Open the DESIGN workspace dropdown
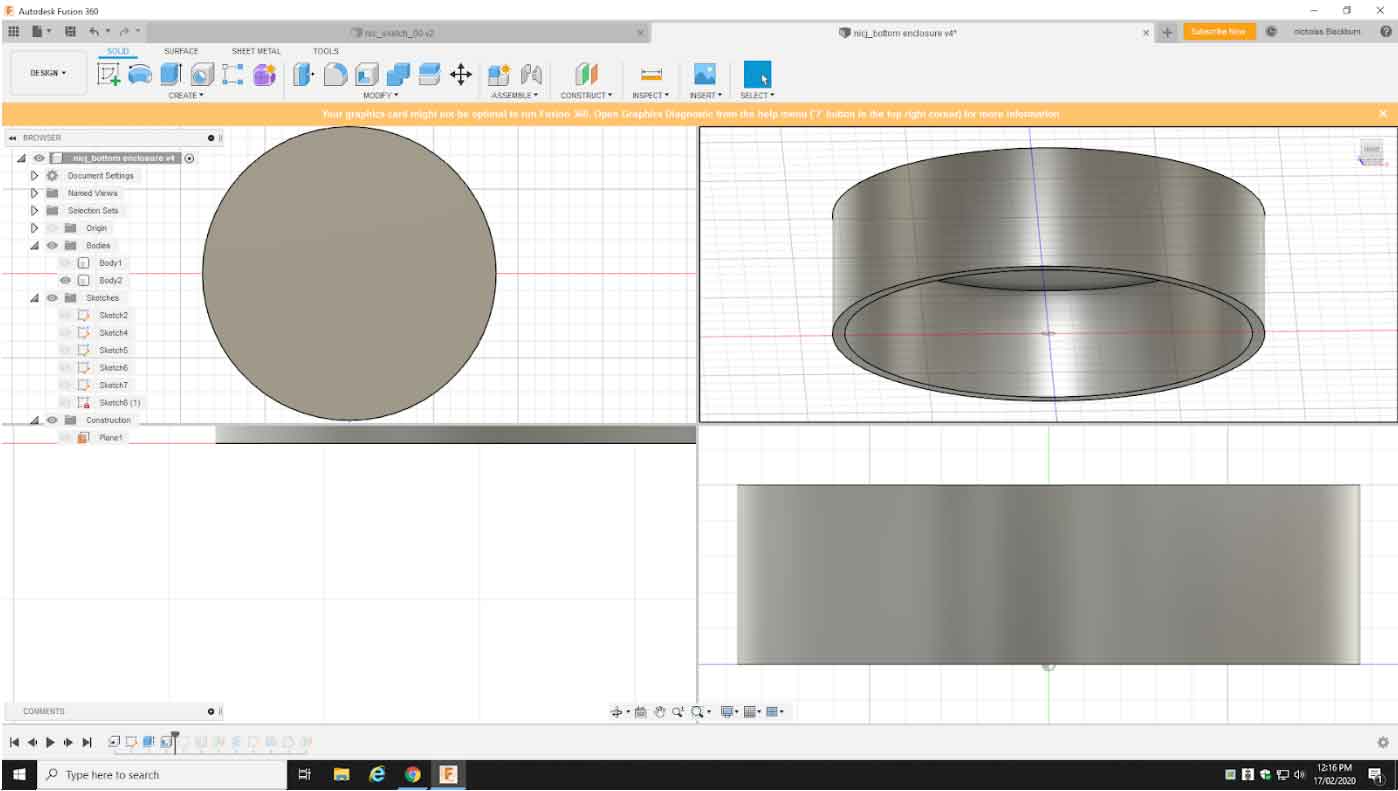The image size is (1398, 791). pyautogui.click(x=48, y=73)
